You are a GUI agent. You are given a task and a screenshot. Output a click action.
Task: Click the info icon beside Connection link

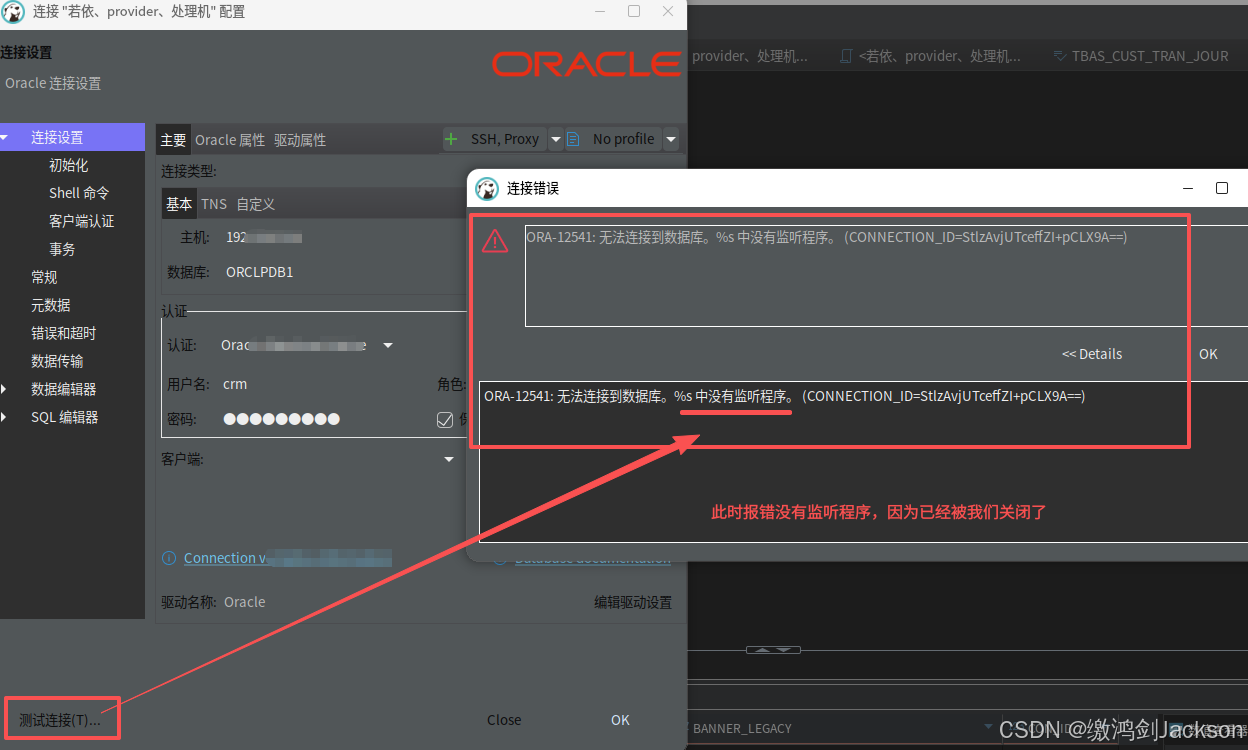pyautogui.click(x=169, y=558)
